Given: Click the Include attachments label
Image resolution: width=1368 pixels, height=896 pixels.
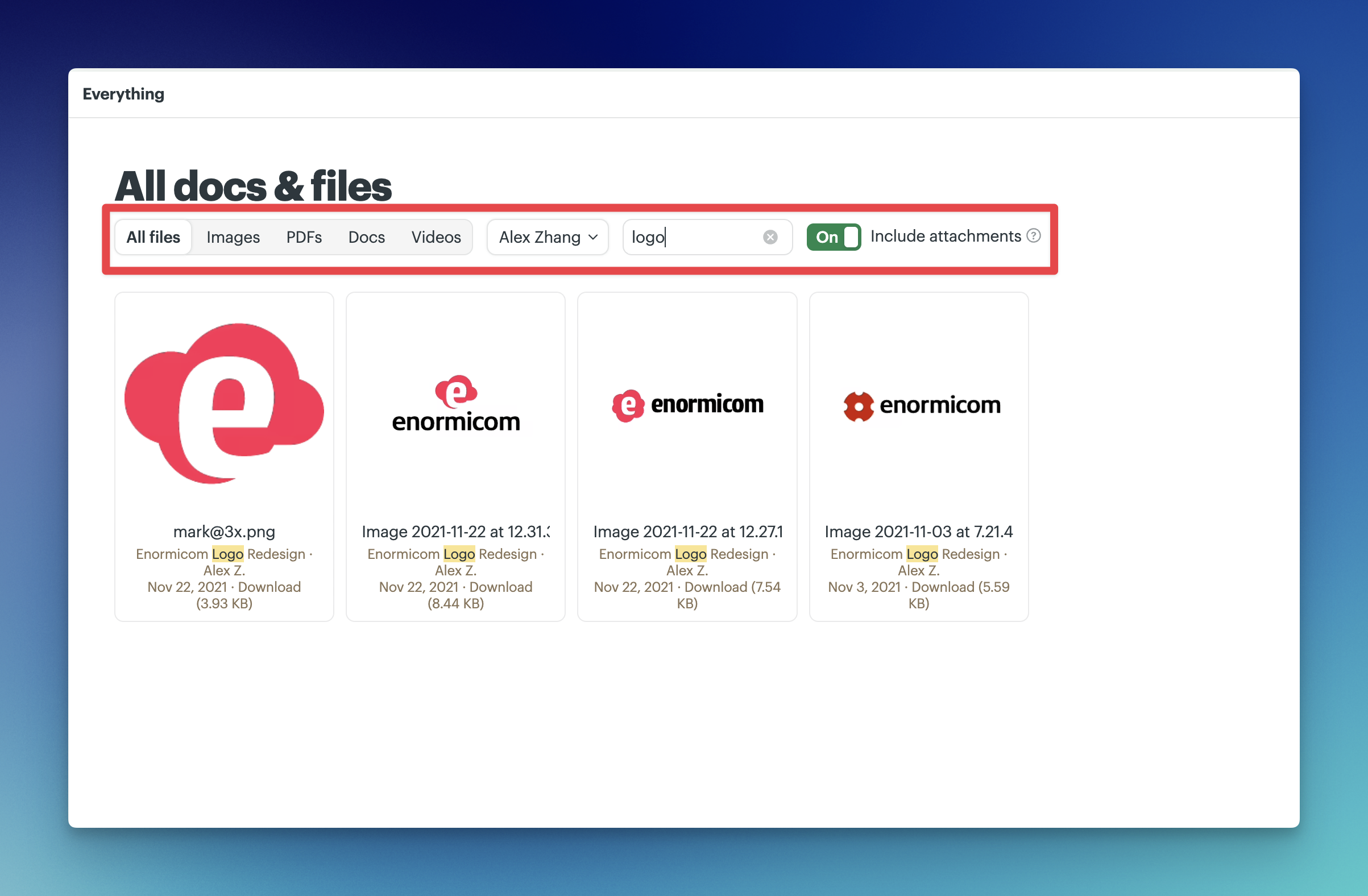Looking at the screenshot, I should 946,236.
